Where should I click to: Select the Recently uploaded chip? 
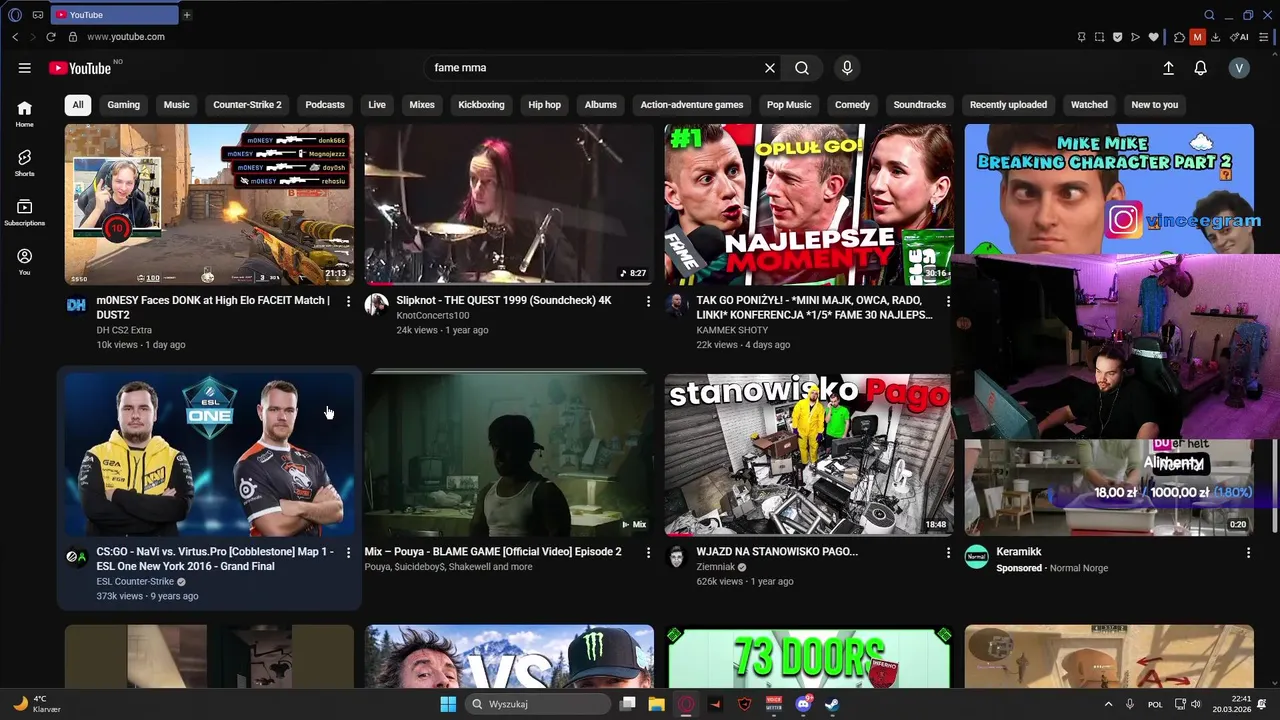[1008, 104]
